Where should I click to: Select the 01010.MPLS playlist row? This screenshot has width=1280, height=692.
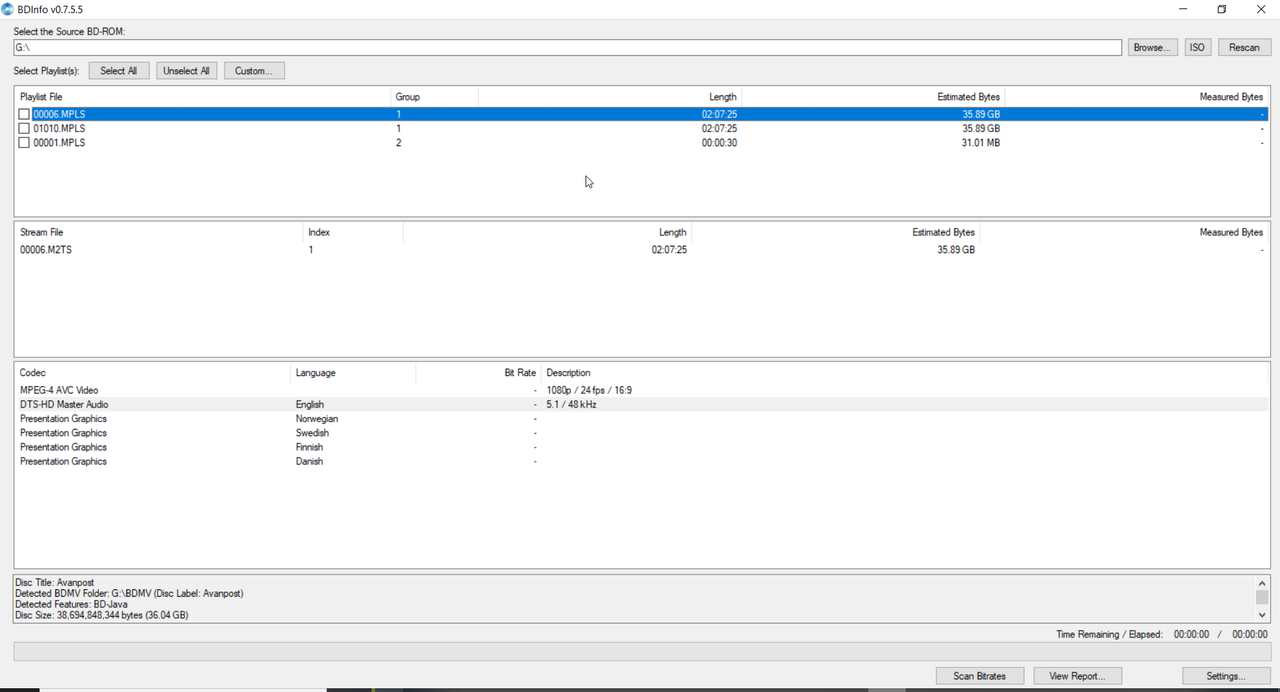pyautogui.click(x=641, y=128)
